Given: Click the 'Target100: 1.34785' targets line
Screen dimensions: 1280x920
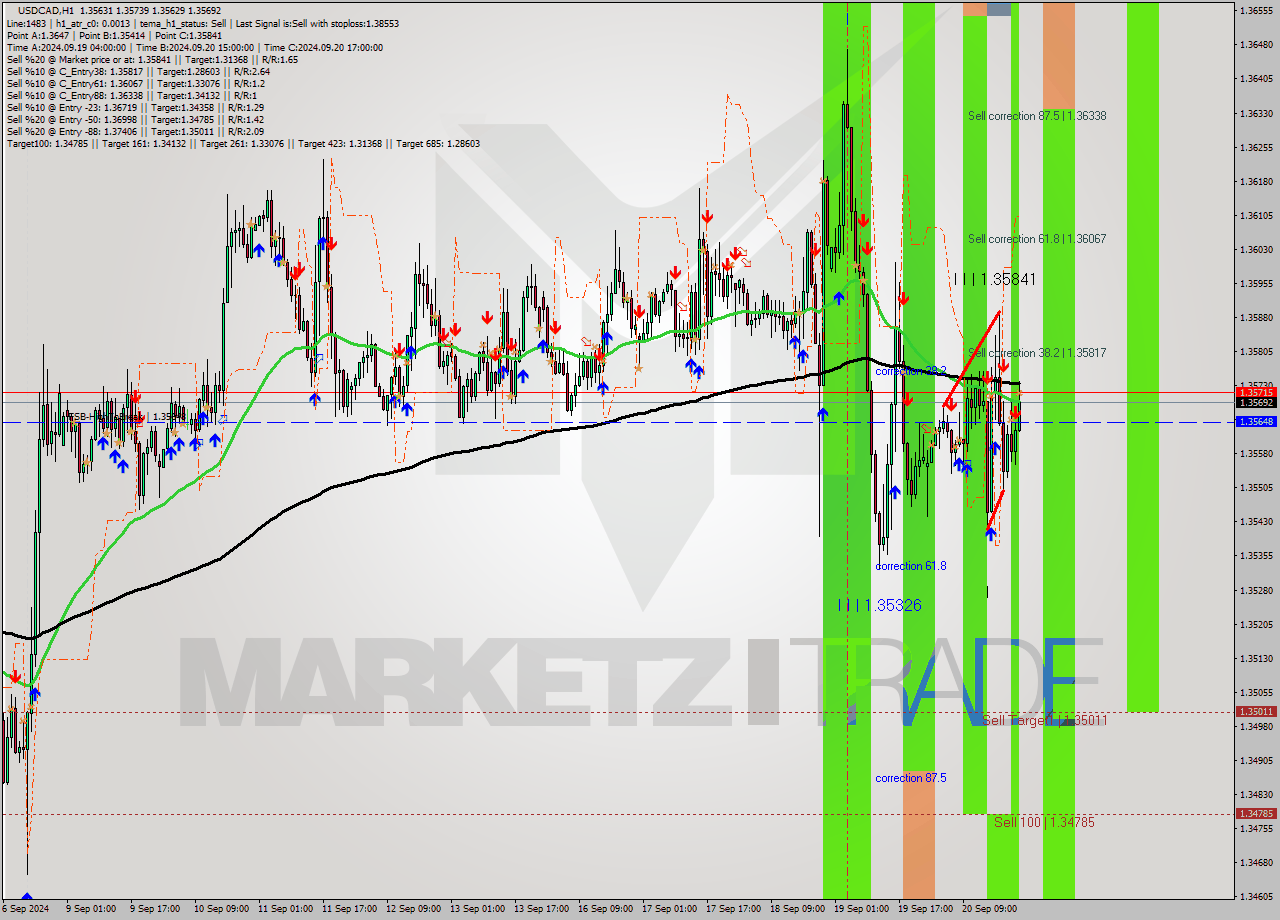Looking at the screenshot, I should click(x=243, y=143).
